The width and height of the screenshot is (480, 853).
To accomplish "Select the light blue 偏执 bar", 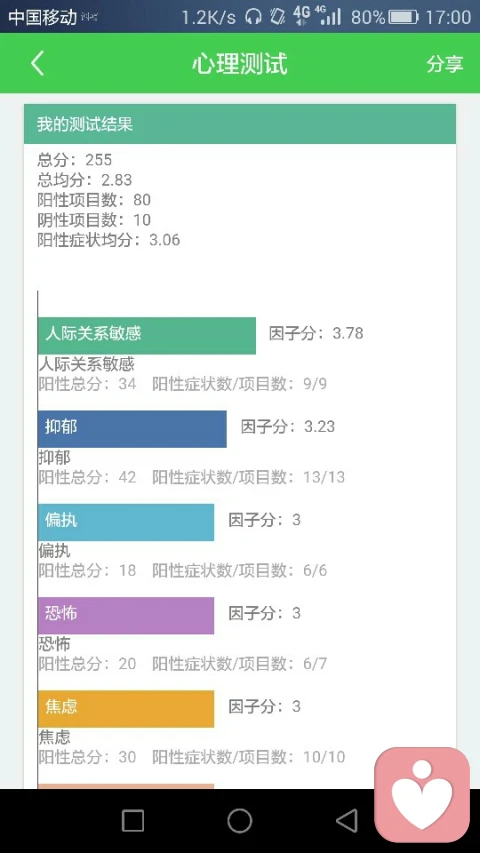I will click(x=126, y=522).
